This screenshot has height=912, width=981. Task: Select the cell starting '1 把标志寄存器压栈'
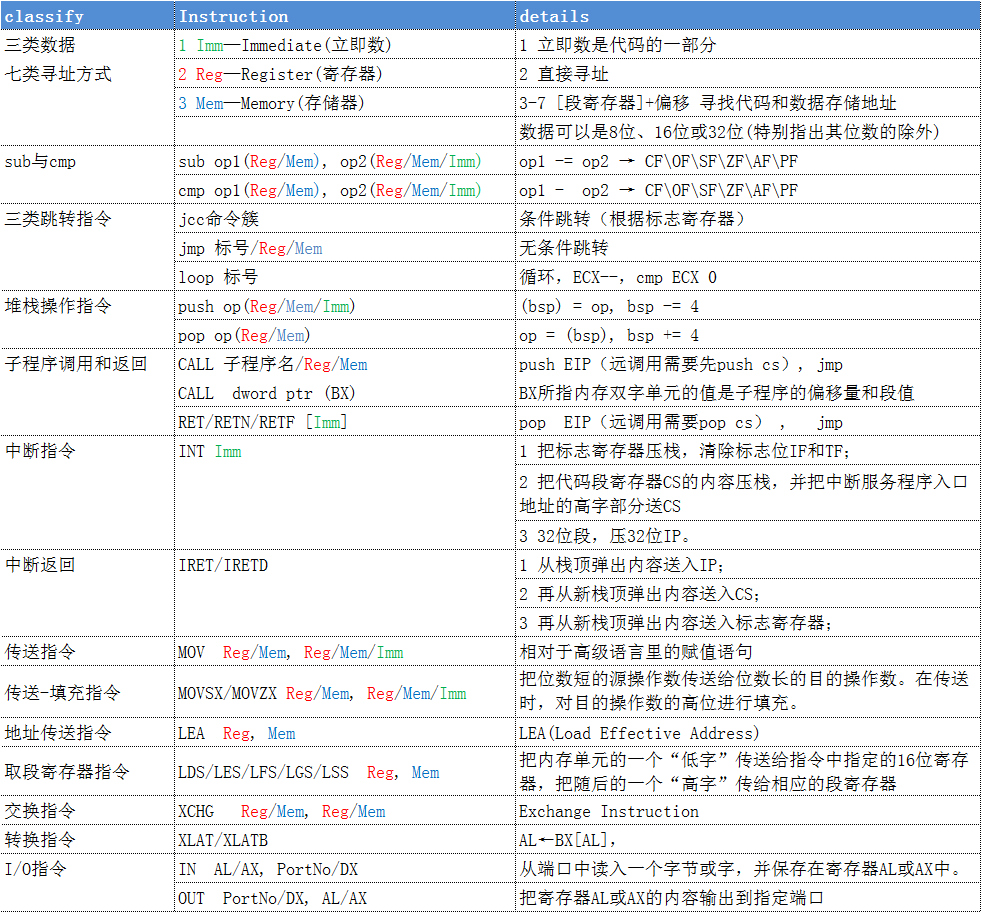(x=748, y=450)
